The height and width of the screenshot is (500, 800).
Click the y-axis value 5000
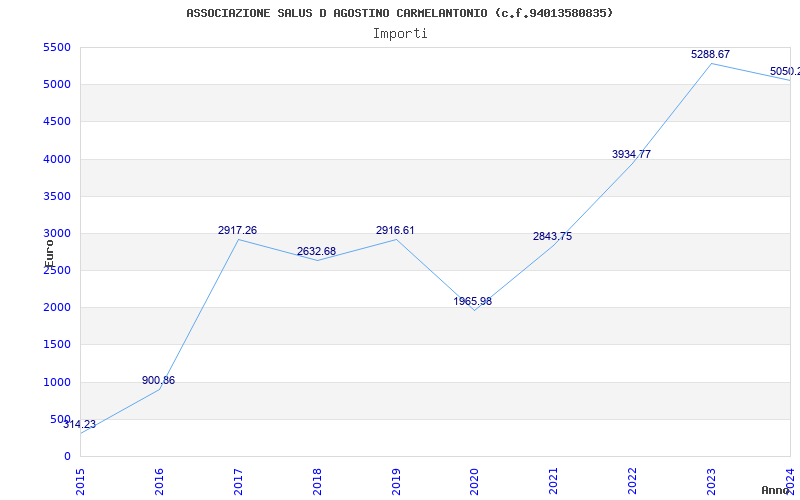[x=57, y=85]
